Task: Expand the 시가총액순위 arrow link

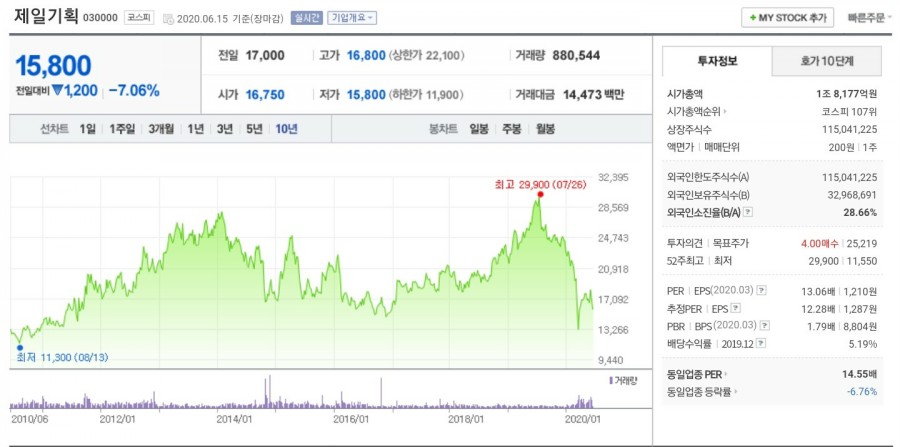Action: (x=724, y=112)
